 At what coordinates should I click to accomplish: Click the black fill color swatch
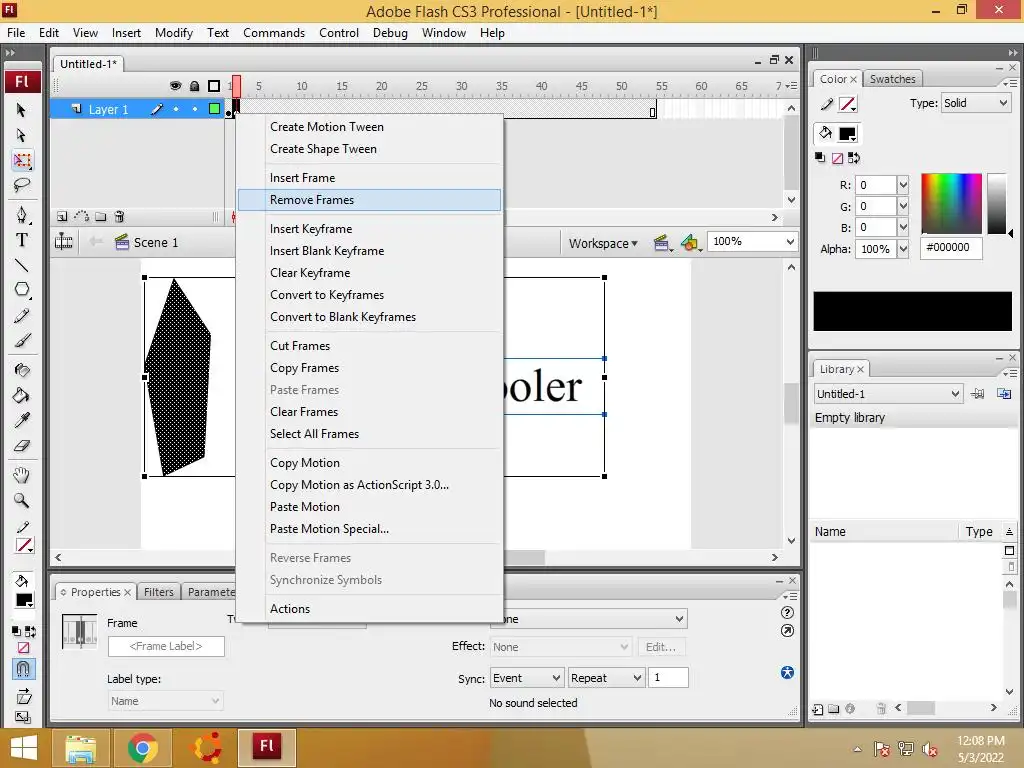tap(847, 133)
